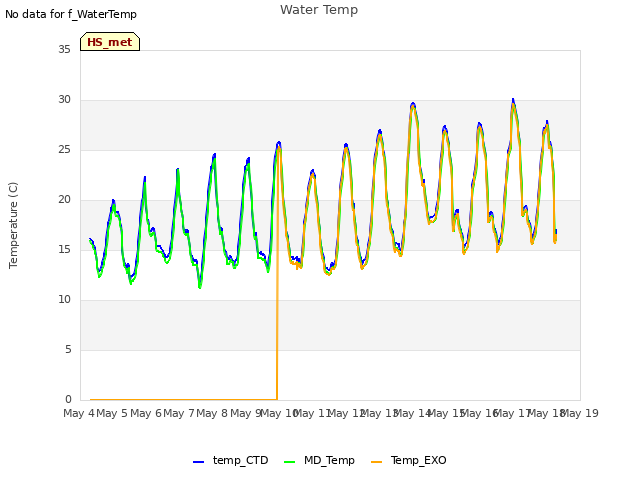Screen dimensions: 640x480
Task: Click the blue temp_CTD legend swatch
Action: pos(198,462)
